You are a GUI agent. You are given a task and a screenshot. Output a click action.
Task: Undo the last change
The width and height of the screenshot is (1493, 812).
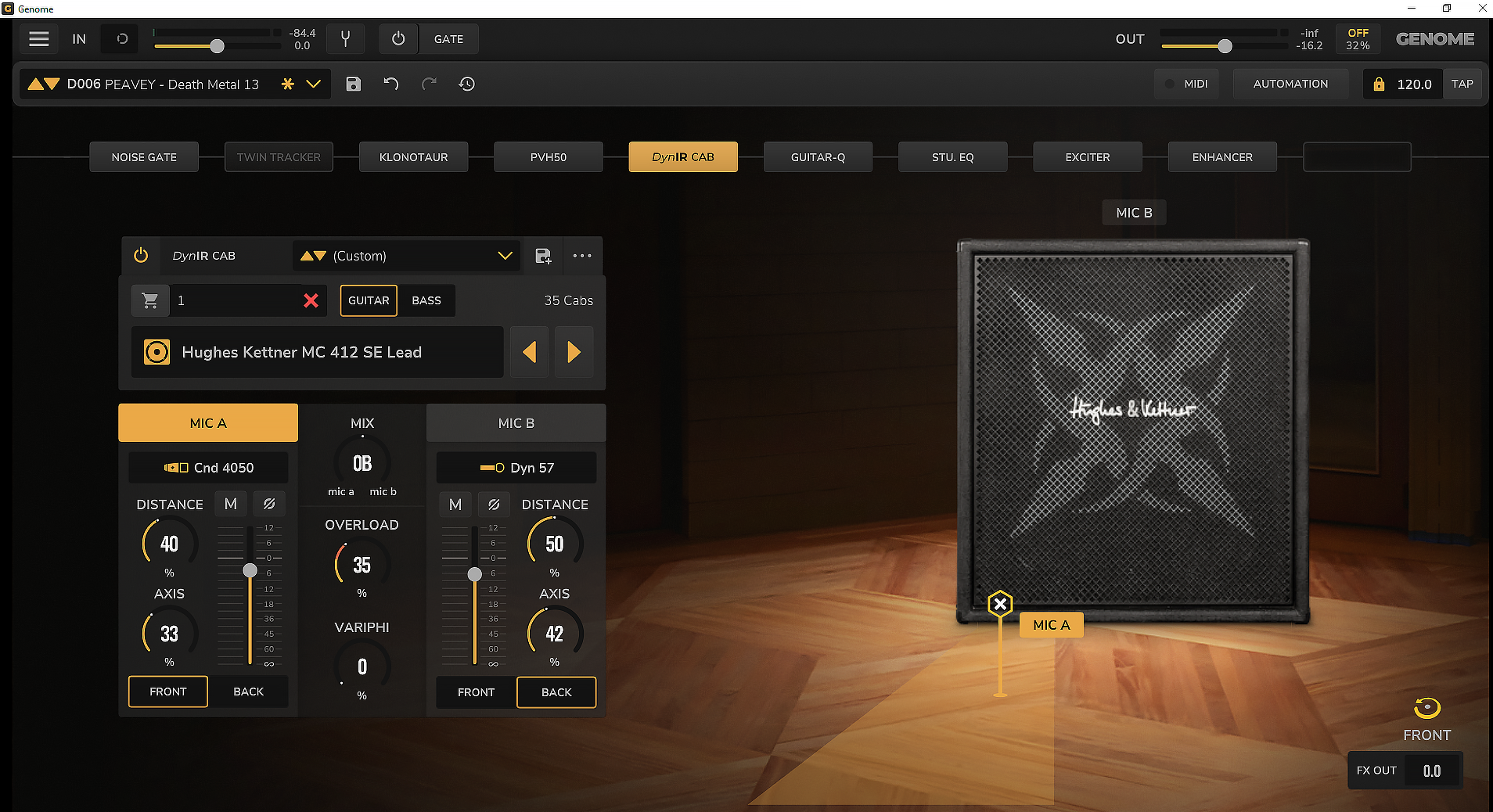[x=391, y=84]
